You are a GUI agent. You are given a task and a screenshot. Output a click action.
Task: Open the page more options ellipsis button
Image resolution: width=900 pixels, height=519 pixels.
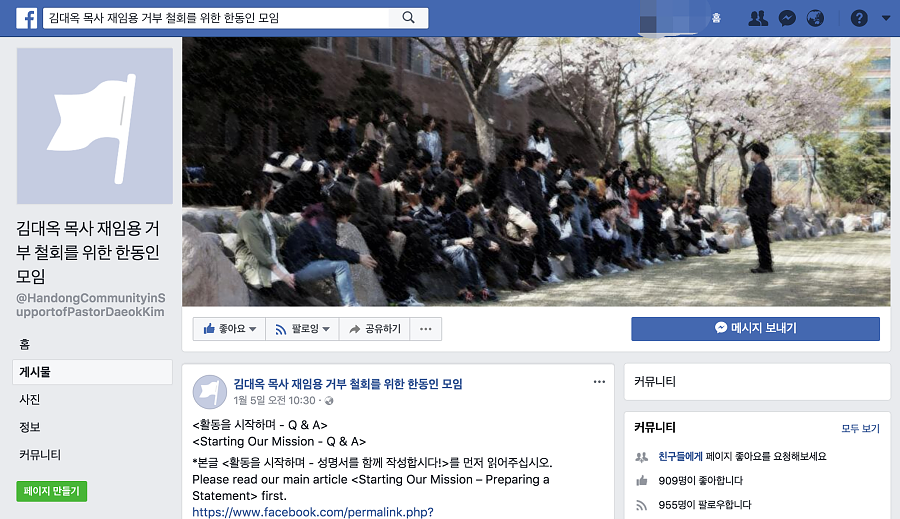425,329
